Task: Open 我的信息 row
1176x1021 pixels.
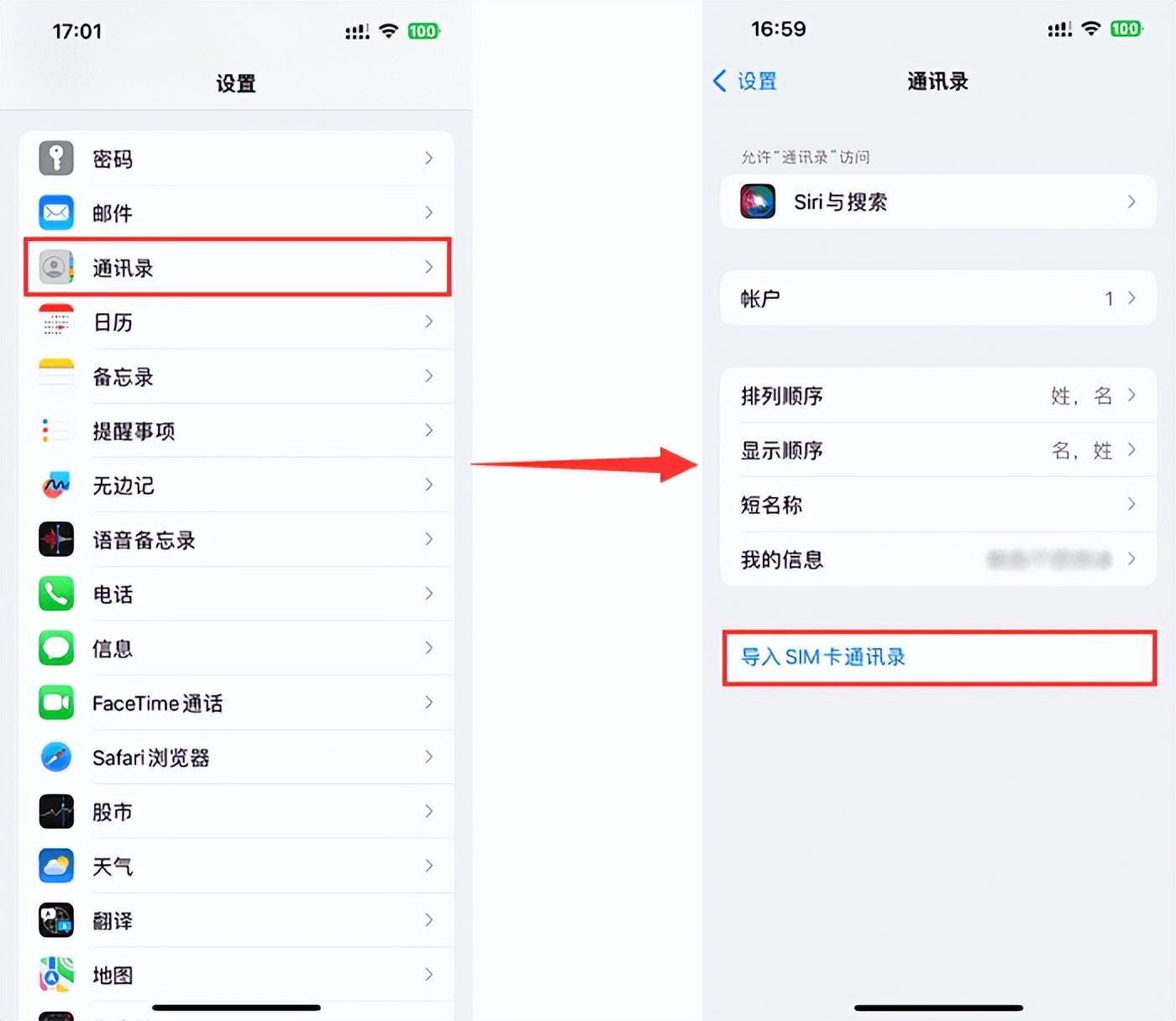Action: (938, 559)
